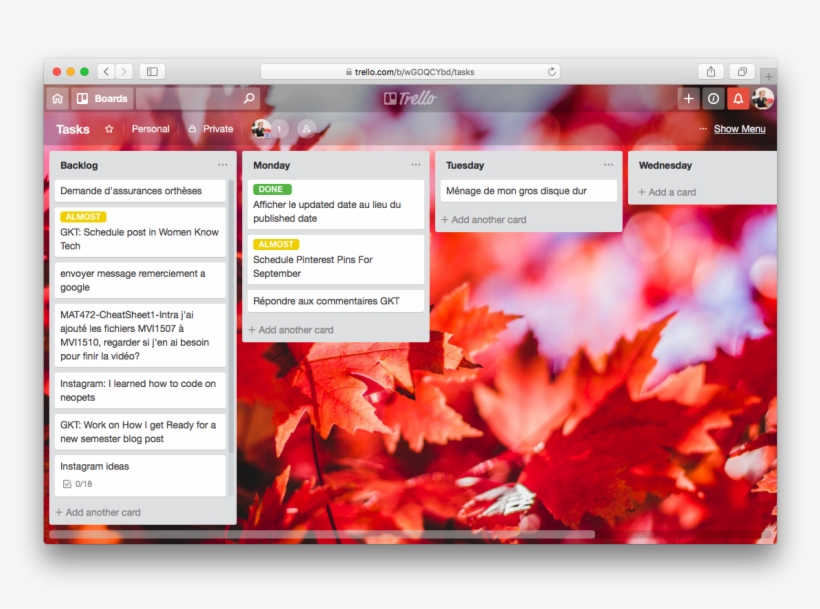
Task: Go home using the house icon
Action: 57,98
